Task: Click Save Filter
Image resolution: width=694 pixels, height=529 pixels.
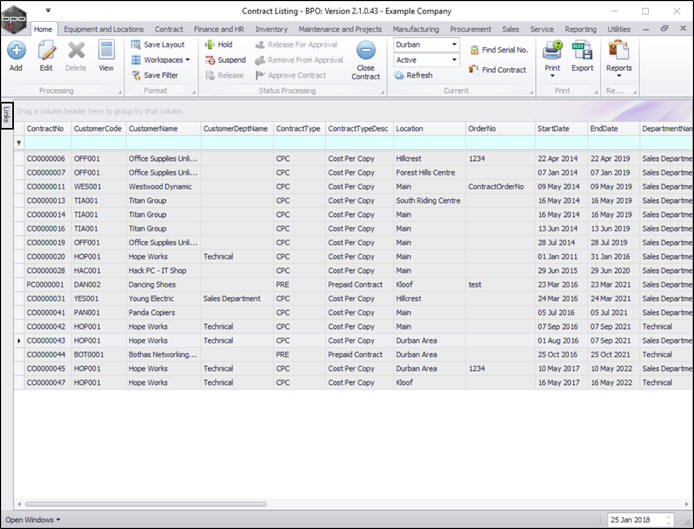Action: pos(155,75)
